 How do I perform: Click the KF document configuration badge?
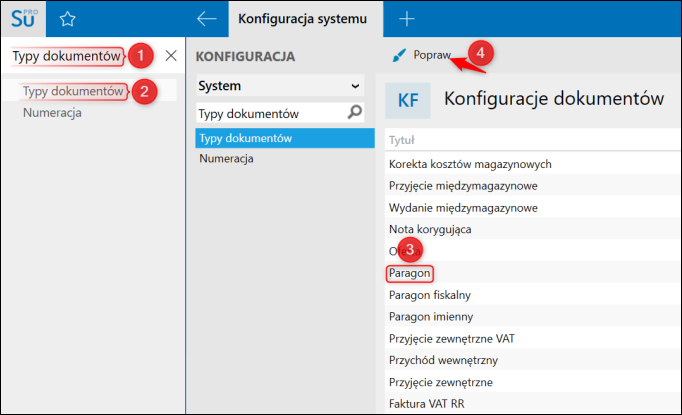408,100
